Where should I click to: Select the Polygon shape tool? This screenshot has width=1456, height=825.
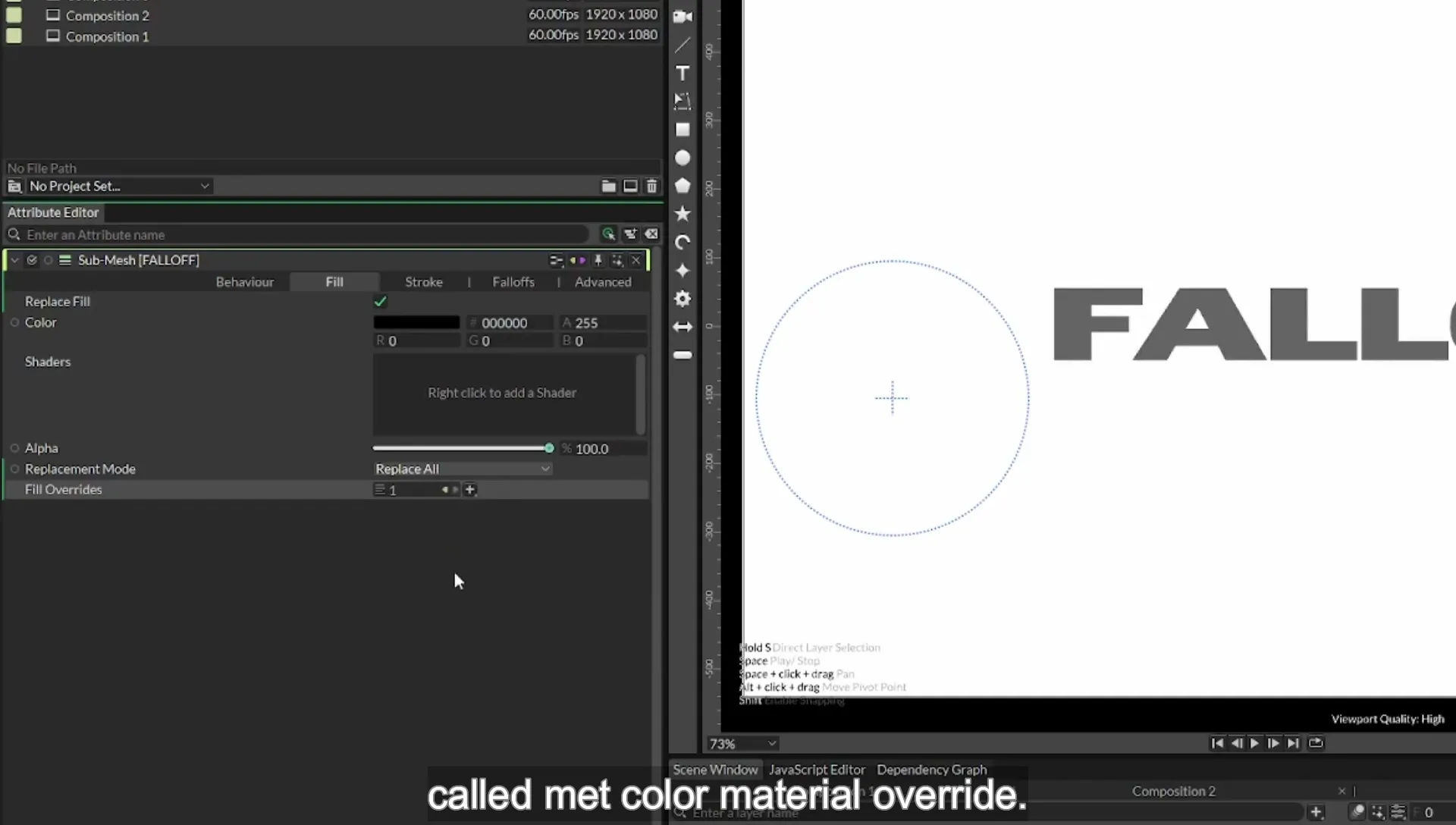pos(682,186)
